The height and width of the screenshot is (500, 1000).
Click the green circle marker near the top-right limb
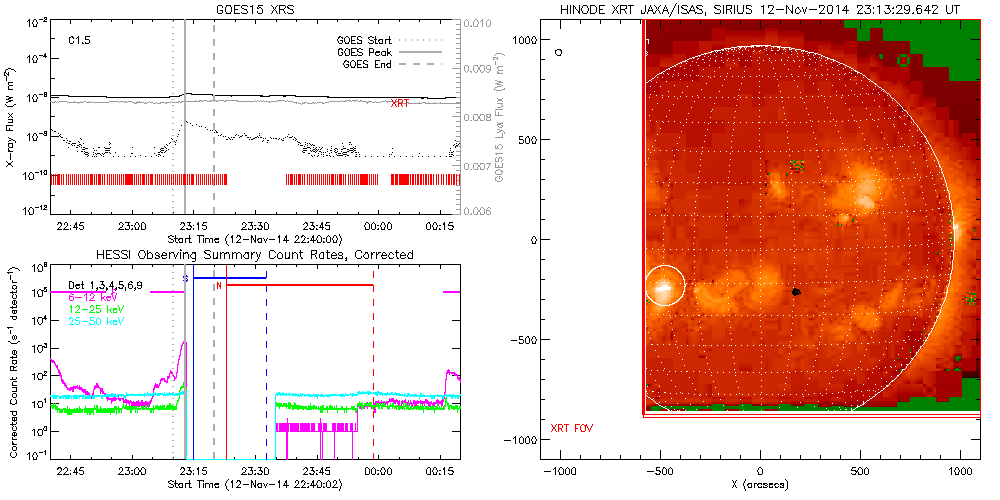tap(904, 61)
